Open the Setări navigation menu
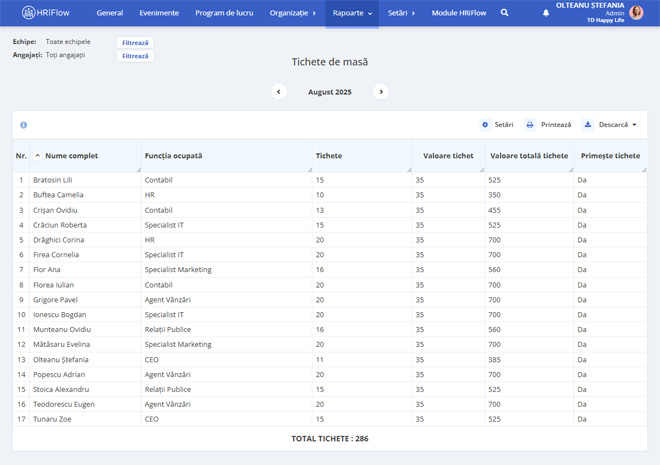Screen dimensions: 660x465 coord(401,13)
